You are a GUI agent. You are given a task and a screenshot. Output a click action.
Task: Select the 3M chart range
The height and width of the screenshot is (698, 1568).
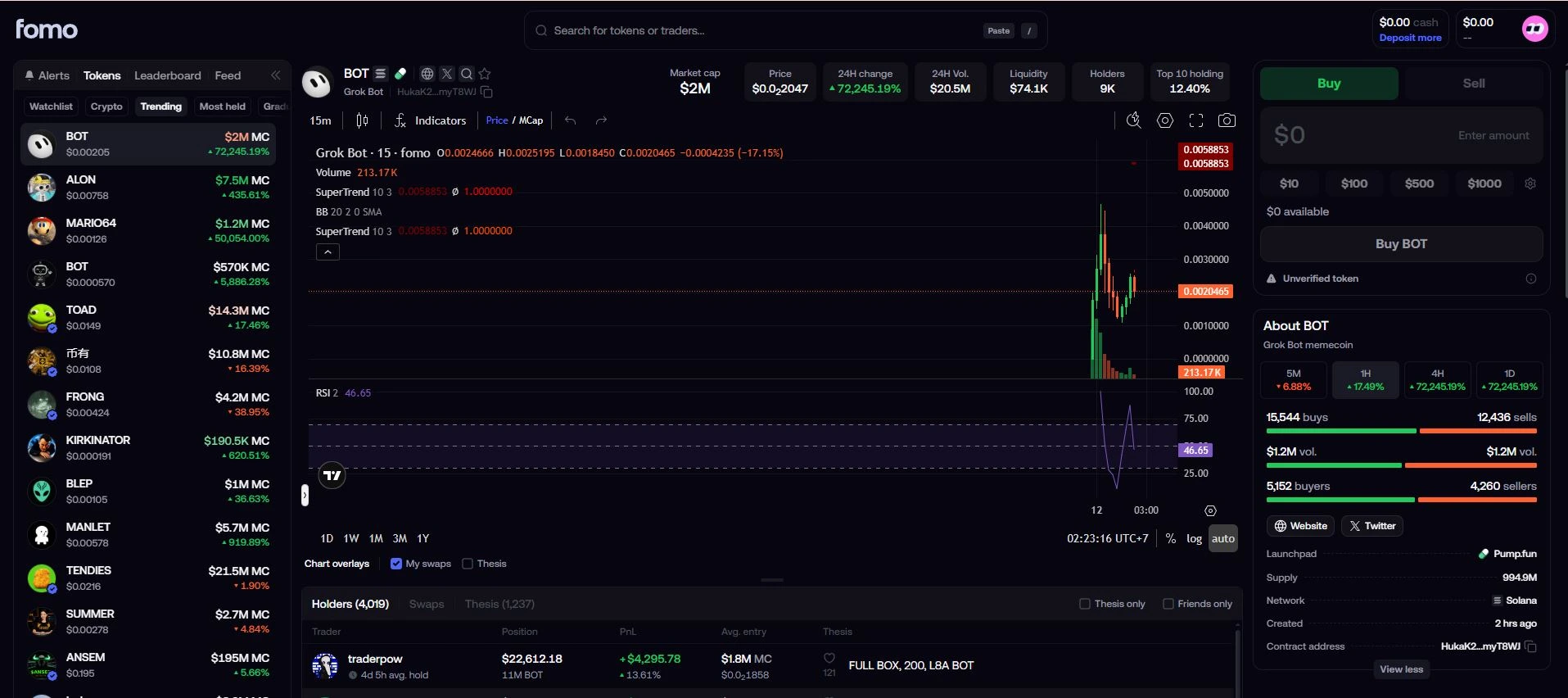pos(400,538)
